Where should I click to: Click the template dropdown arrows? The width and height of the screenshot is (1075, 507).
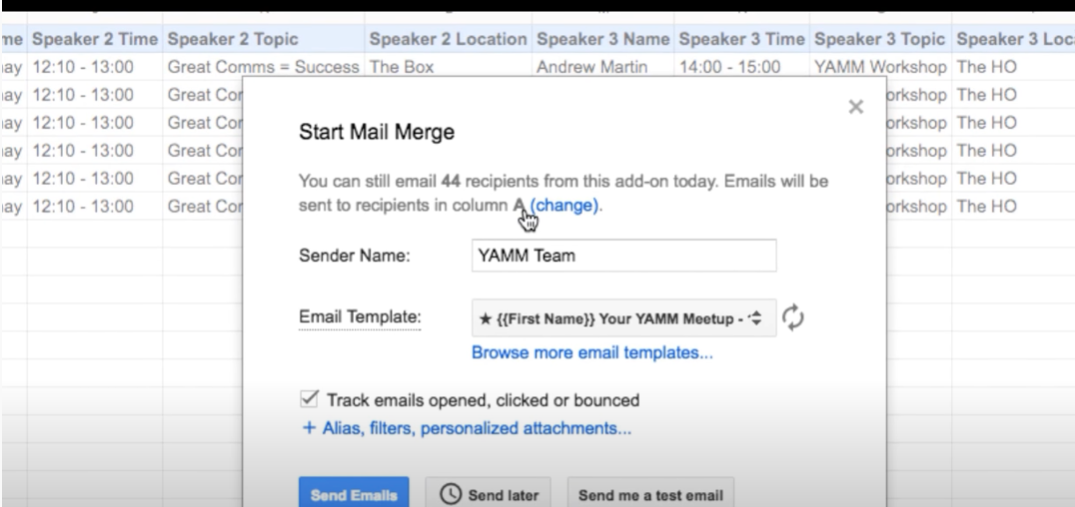(x=756, y=318)
